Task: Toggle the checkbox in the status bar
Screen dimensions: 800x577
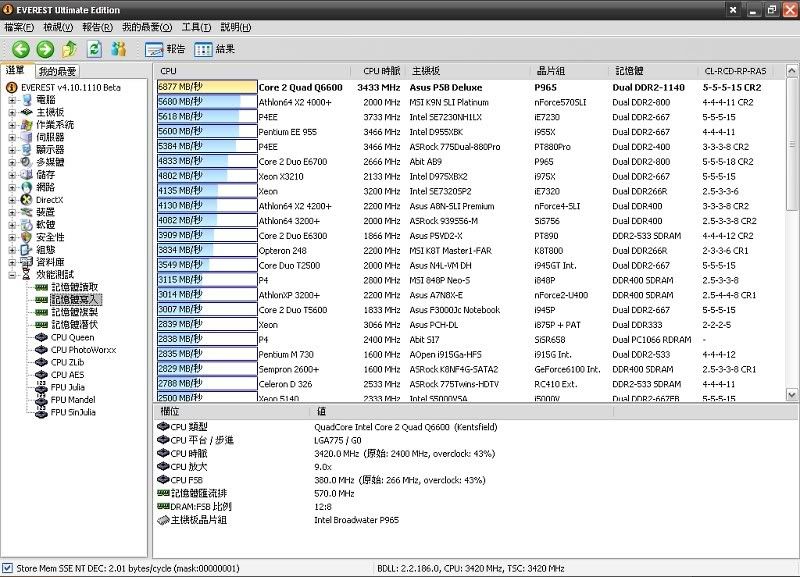Action: coord(8,569)
